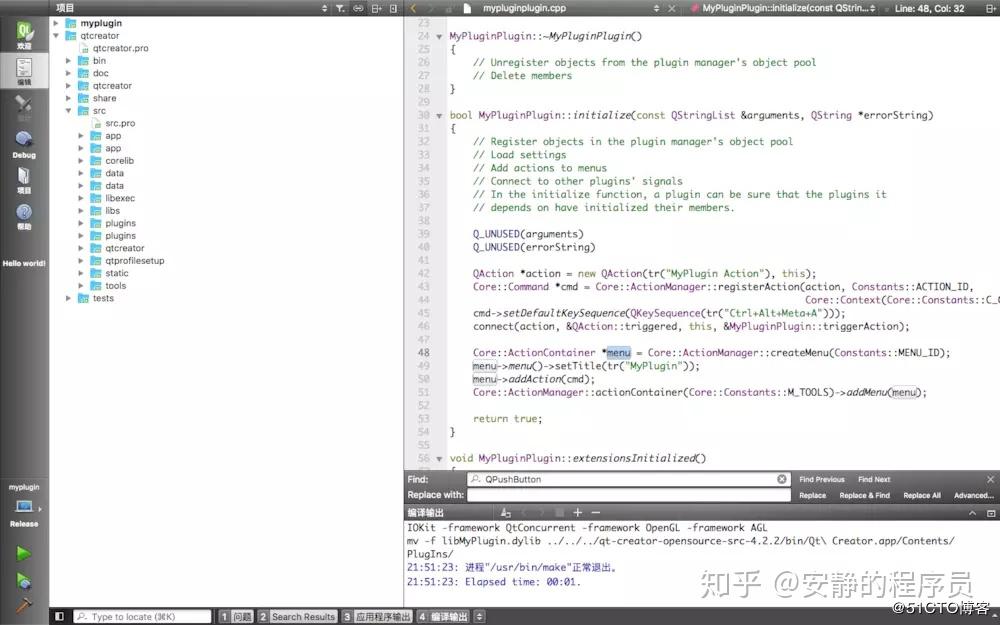The image size is (1000, 625).
Task: Open the Search Results pane tab
Action: click(297, 617)
